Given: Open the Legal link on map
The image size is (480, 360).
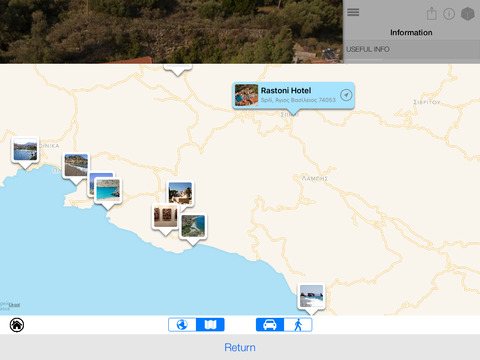Looking at the screenshot, I should [x=14, y=305].
